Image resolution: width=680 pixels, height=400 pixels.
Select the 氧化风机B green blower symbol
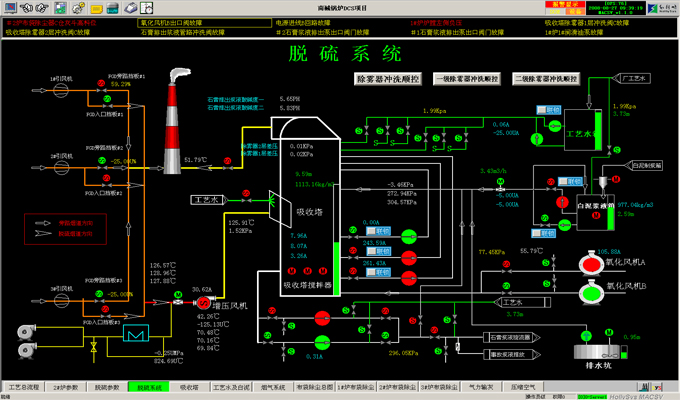[x=590, y=292]
